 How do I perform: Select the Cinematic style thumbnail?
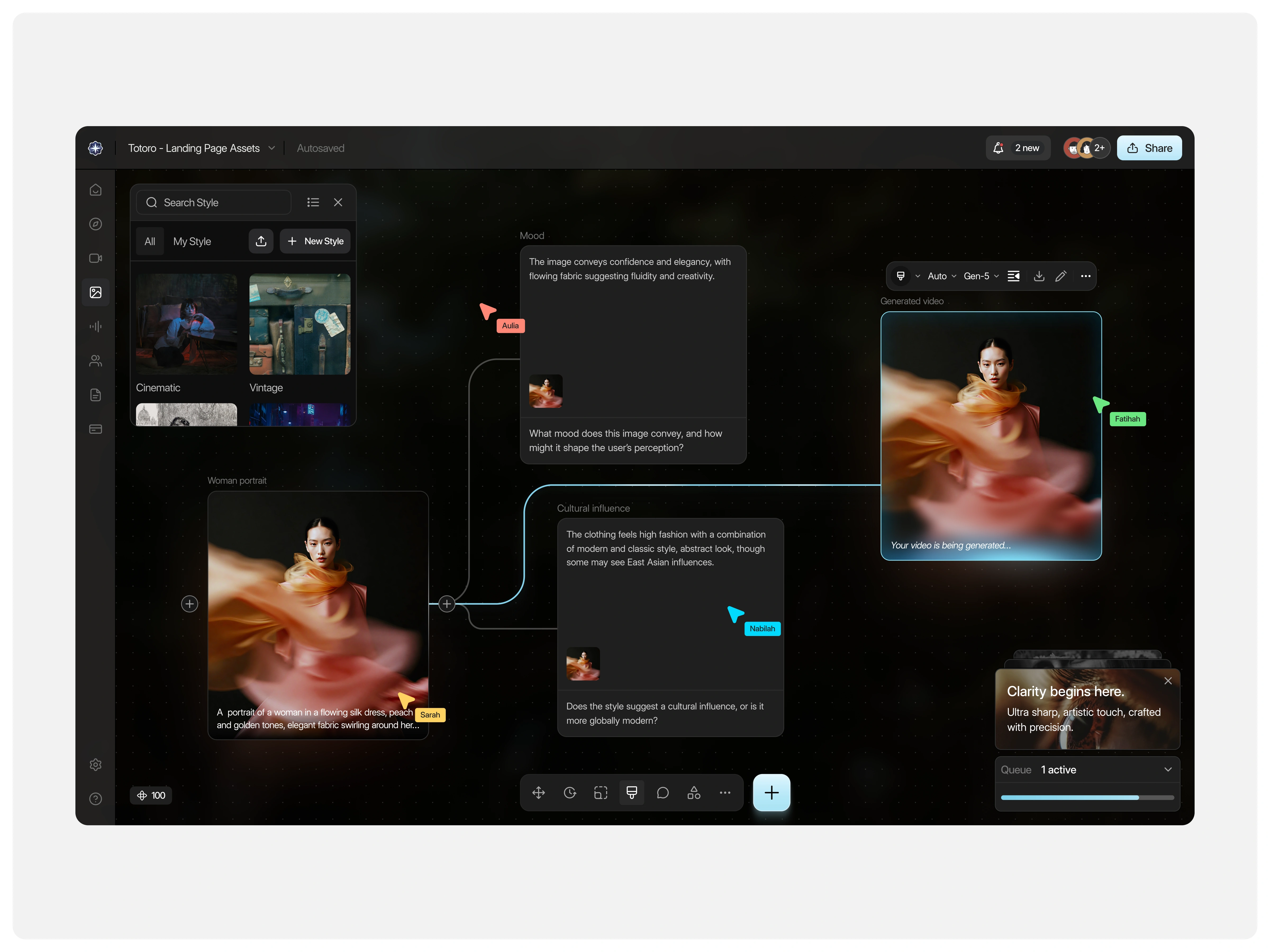(x=187, y=324)
